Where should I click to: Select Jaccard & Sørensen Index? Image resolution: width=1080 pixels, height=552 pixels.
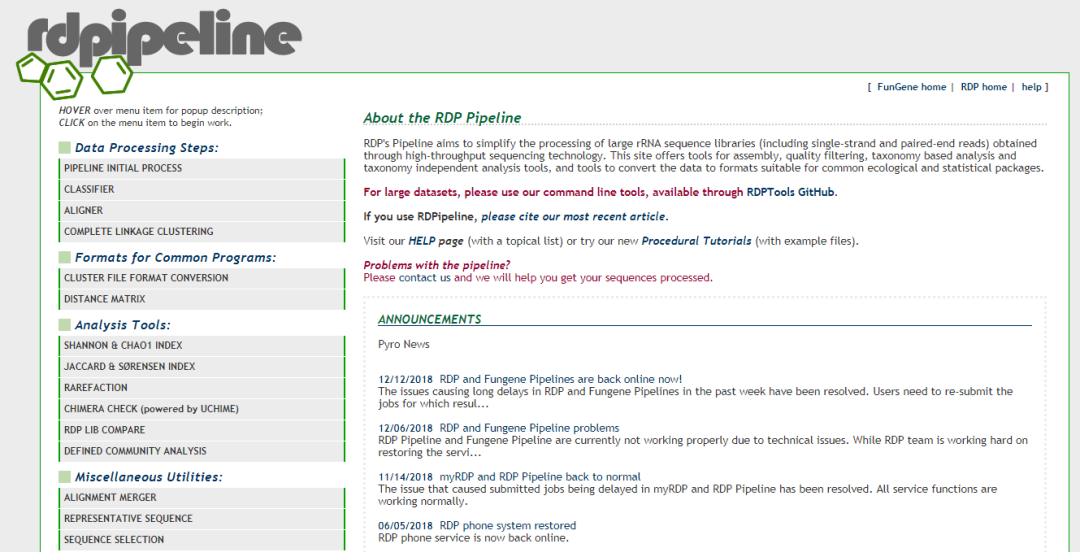tap(202, 367)
